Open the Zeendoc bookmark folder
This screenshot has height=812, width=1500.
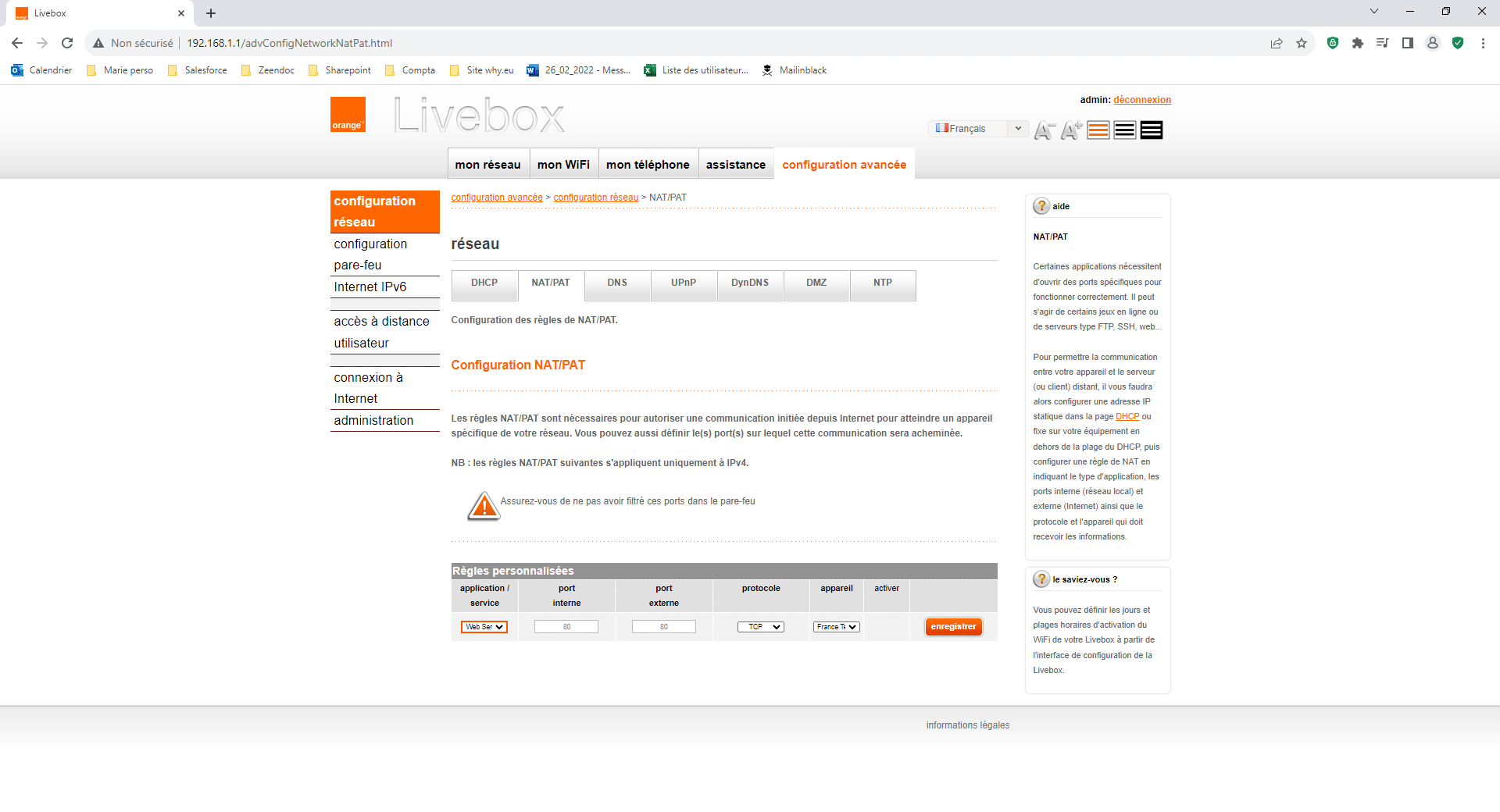[268, 70]
